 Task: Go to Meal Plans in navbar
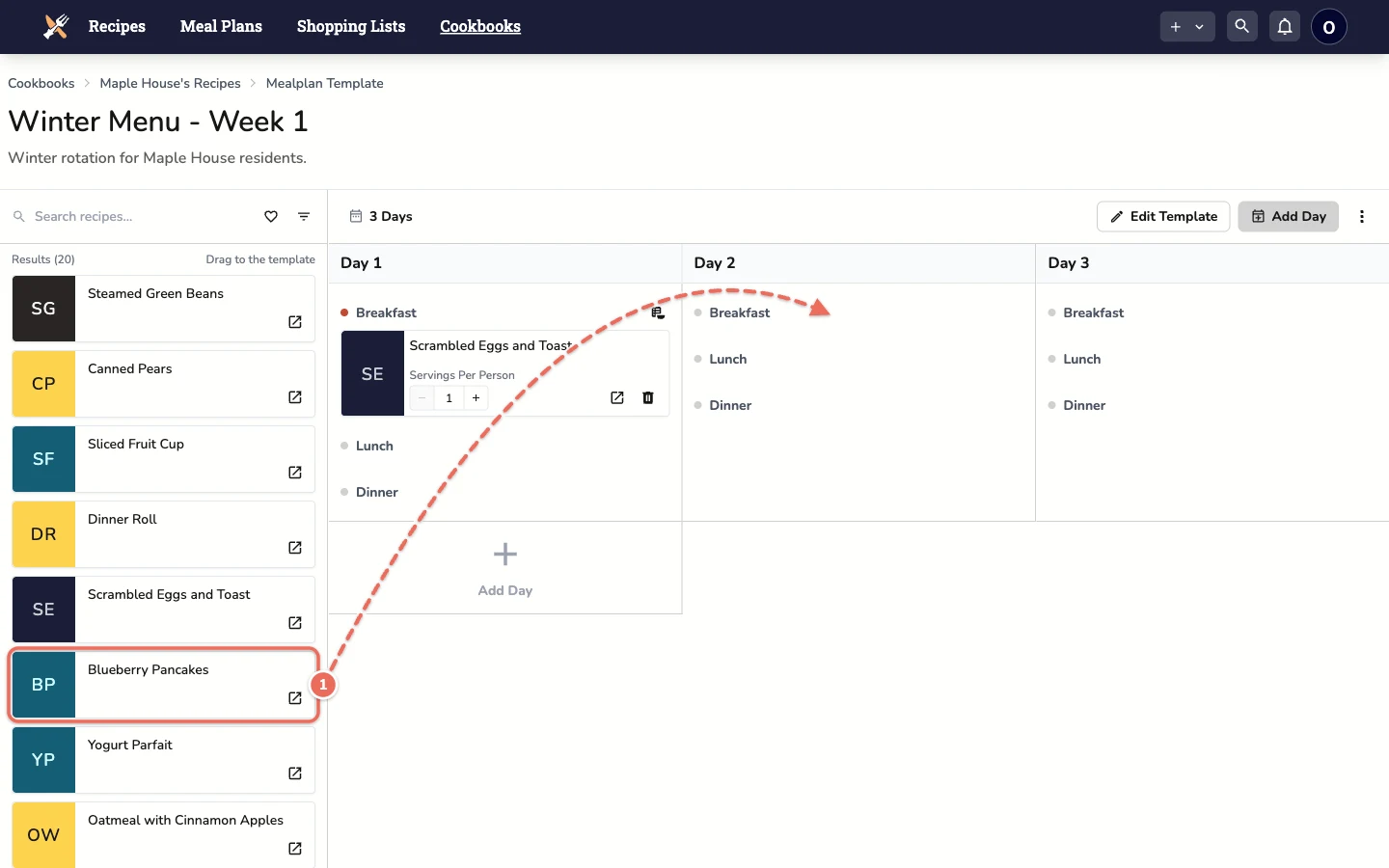coord(221,26)
